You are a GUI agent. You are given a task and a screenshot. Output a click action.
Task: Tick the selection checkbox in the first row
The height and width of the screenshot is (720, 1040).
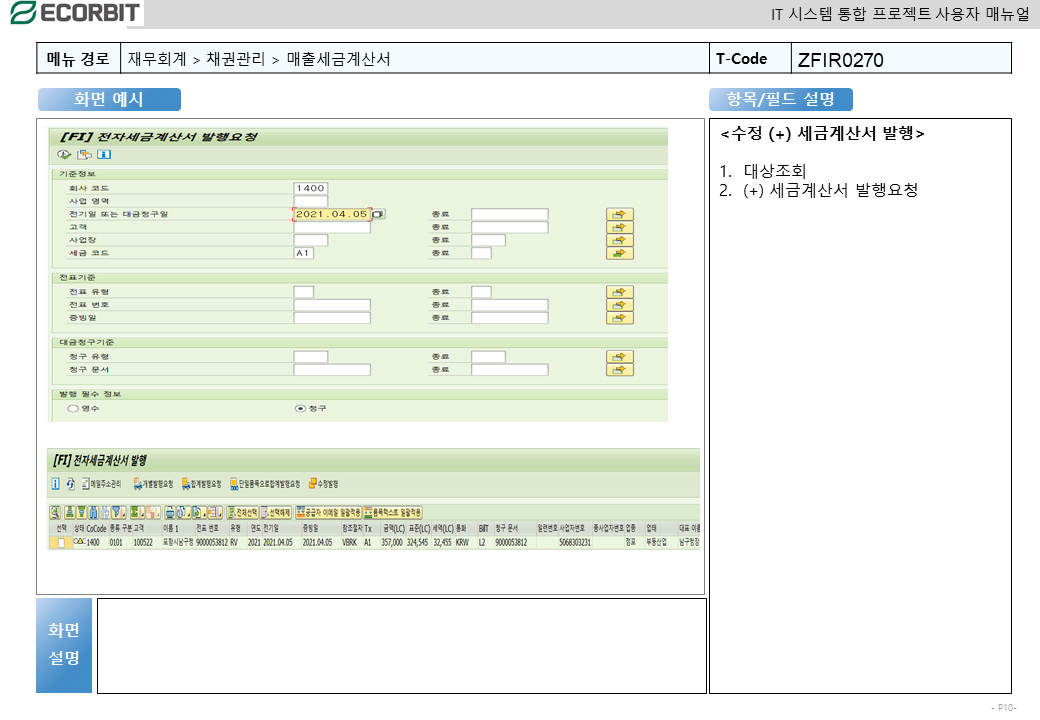click(x=61, y=542)
